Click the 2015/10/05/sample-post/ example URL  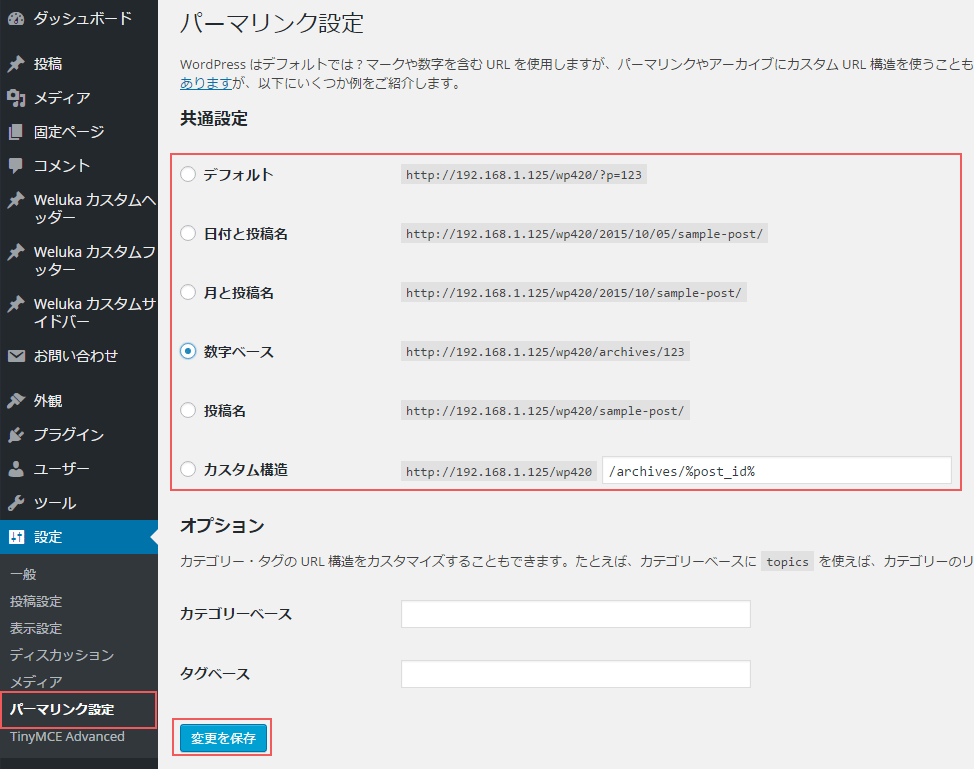pos(585,234)
